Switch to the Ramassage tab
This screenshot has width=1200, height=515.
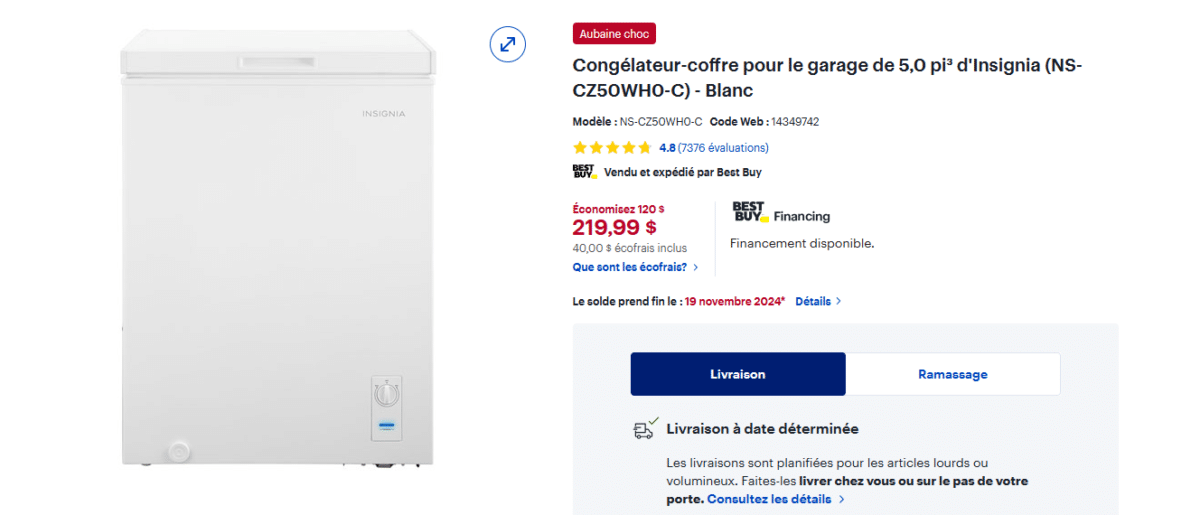coord(952,374)
